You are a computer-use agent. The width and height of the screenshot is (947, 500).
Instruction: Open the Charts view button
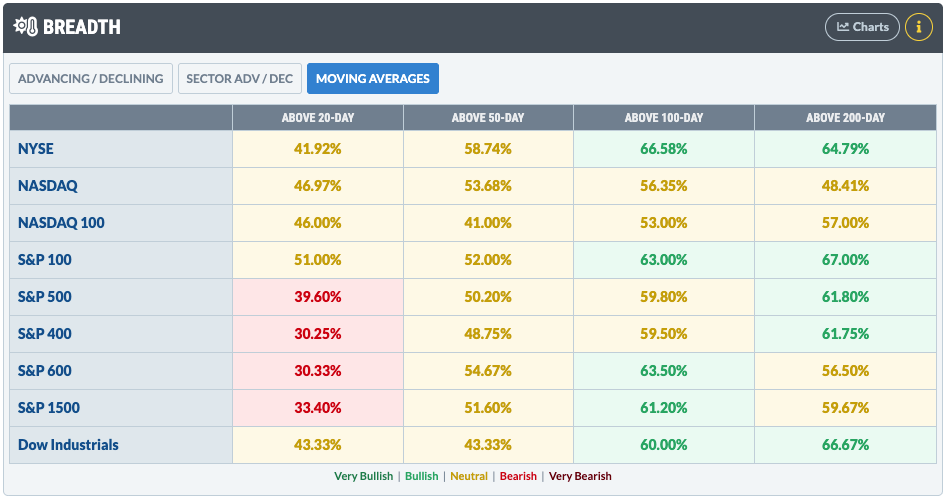tap(862, 27)
